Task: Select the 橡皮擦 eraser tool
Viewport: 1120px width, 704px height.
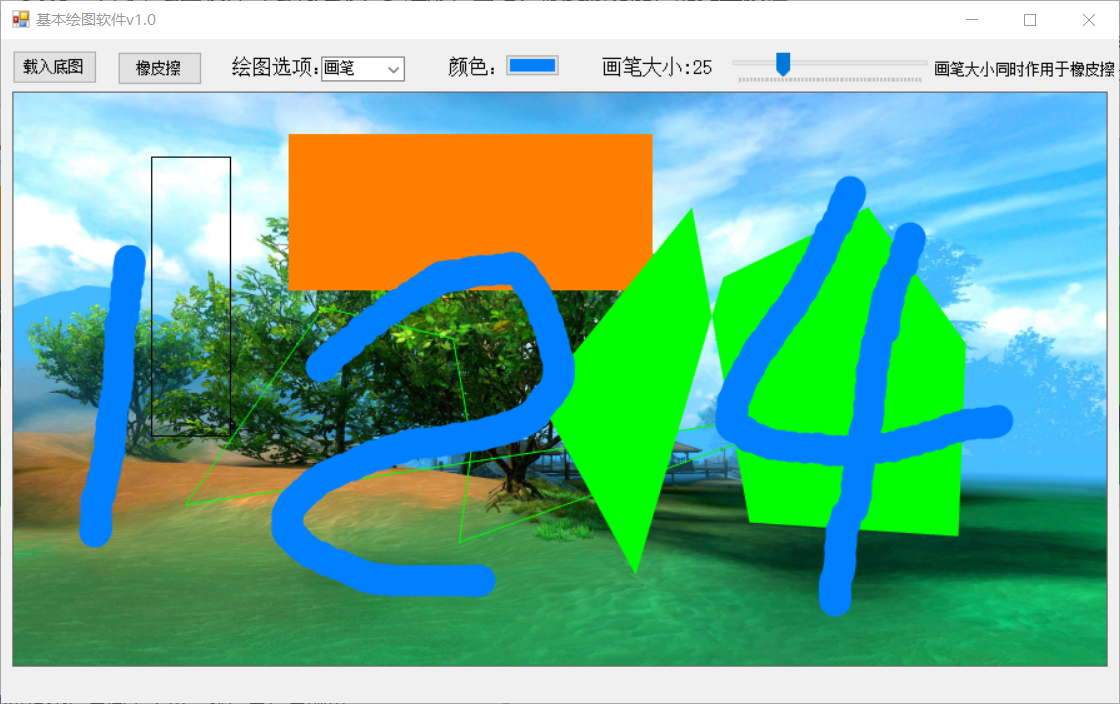Action: click(x=159, y=67)
